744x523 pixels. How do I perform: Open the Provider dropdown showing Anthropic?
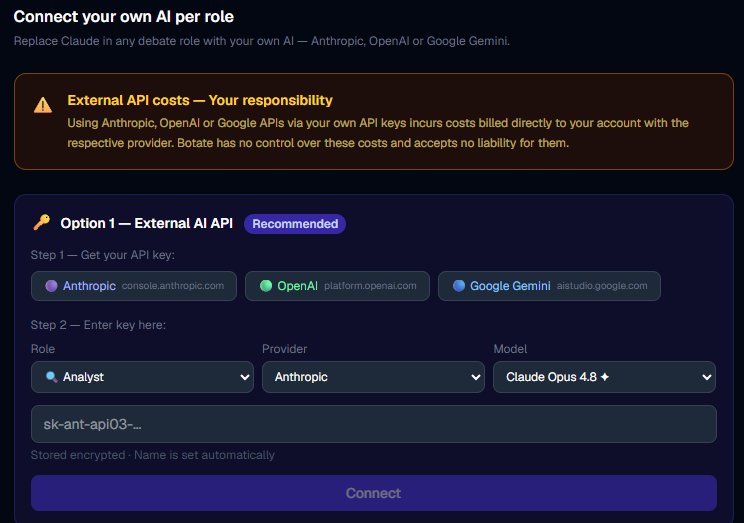(x=373, y=377)
